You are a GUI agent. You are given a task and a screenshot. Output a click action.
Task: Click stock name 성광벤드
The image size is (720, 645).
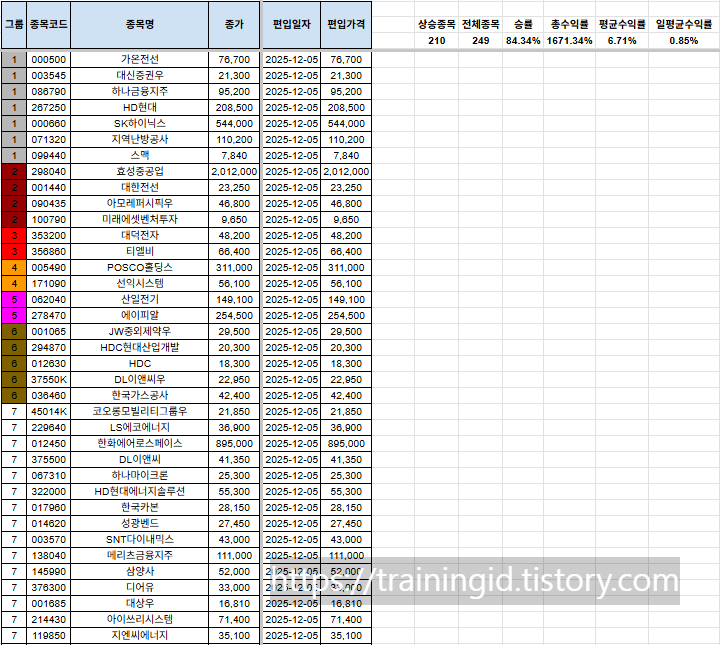pyautogui.click(x=140, y=524)
